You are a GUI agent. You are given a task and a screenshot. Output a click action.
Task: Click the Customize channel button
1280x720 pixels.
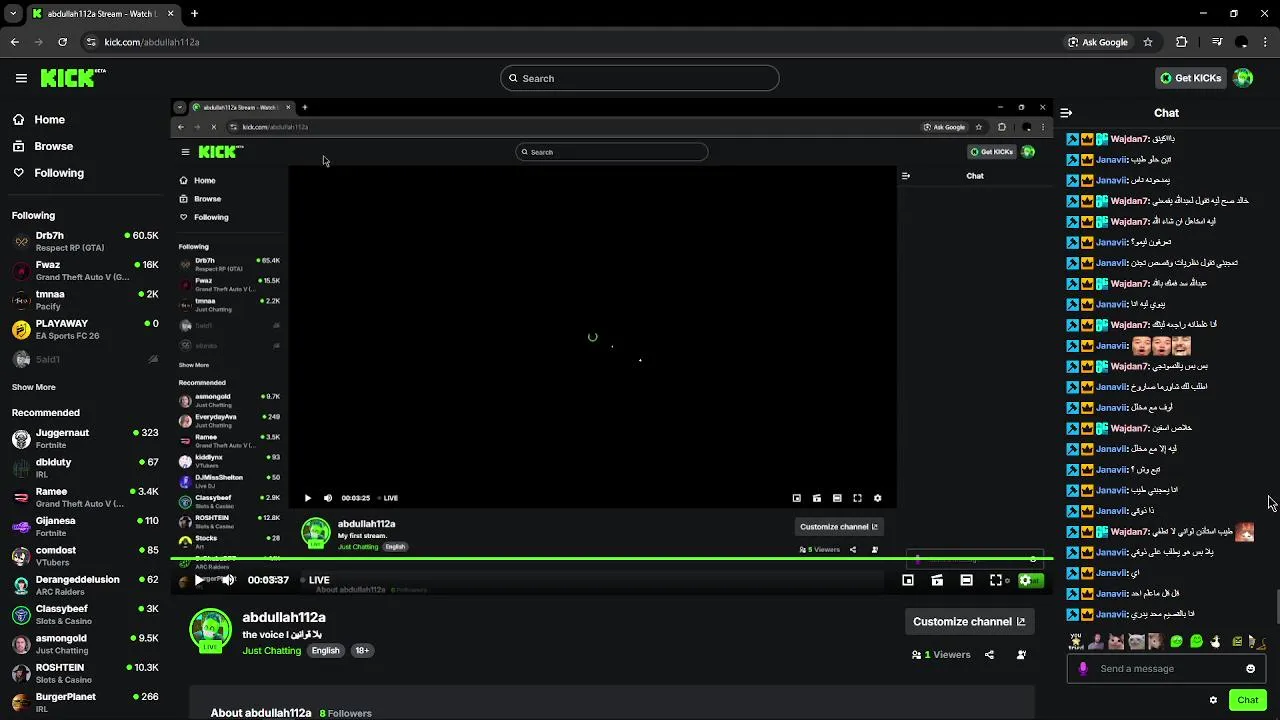(969, 621)
